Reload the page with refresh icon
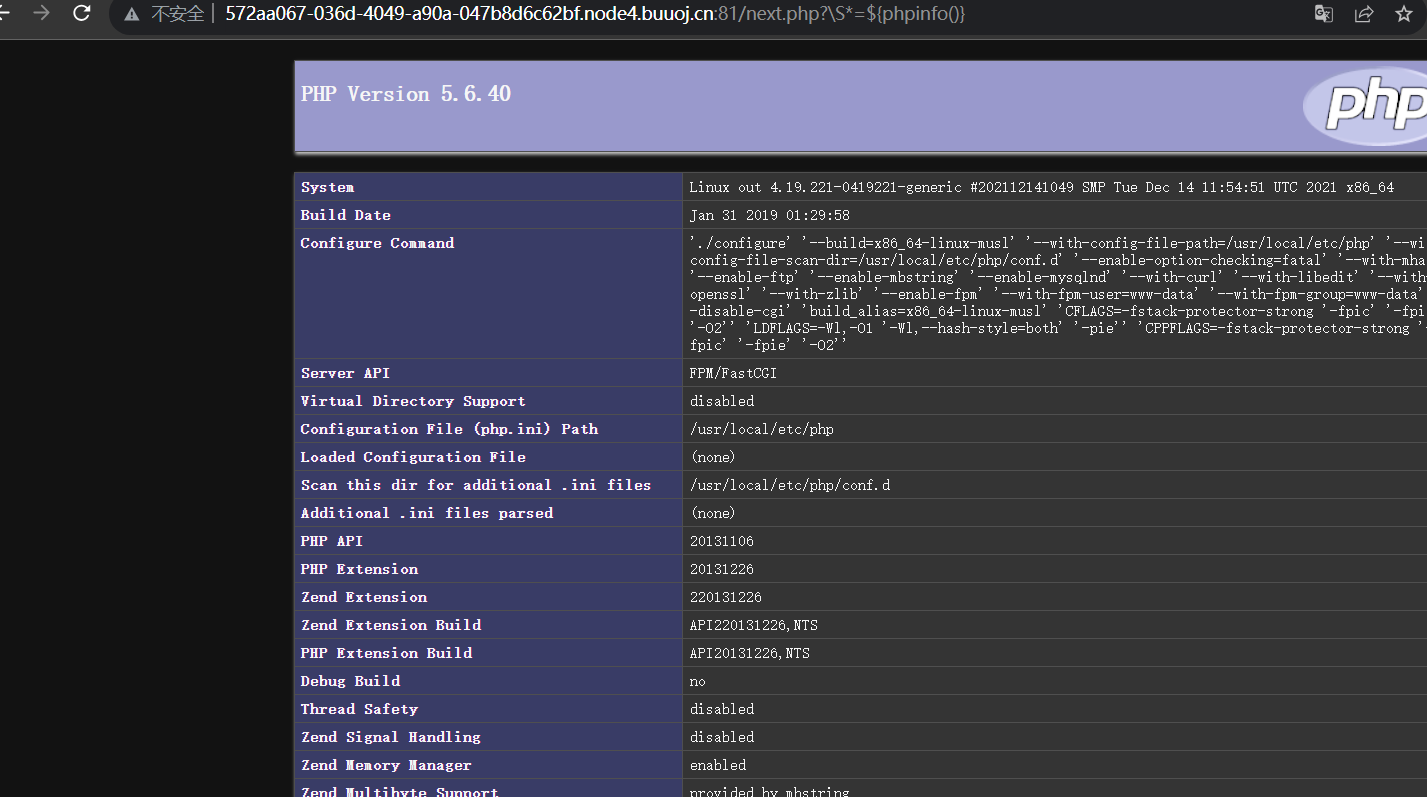 point(82,13)
